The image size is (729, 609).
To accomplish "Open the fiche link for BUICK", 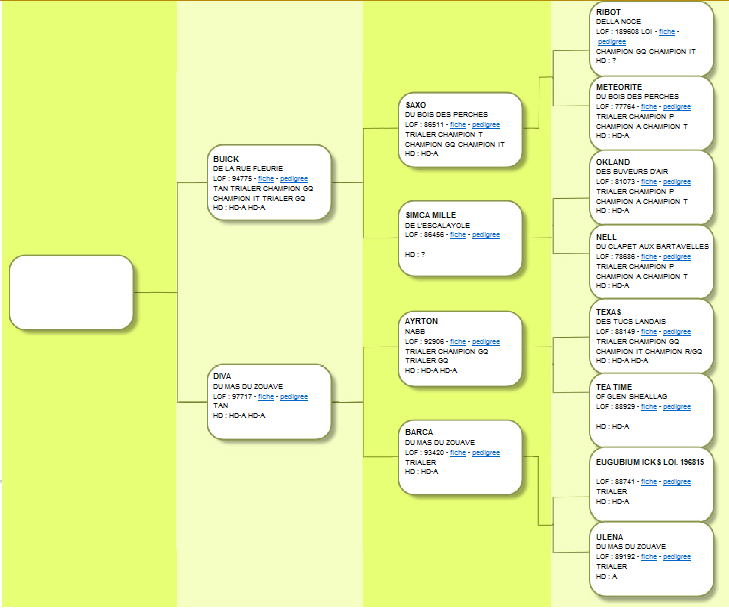I will (266, 178).
